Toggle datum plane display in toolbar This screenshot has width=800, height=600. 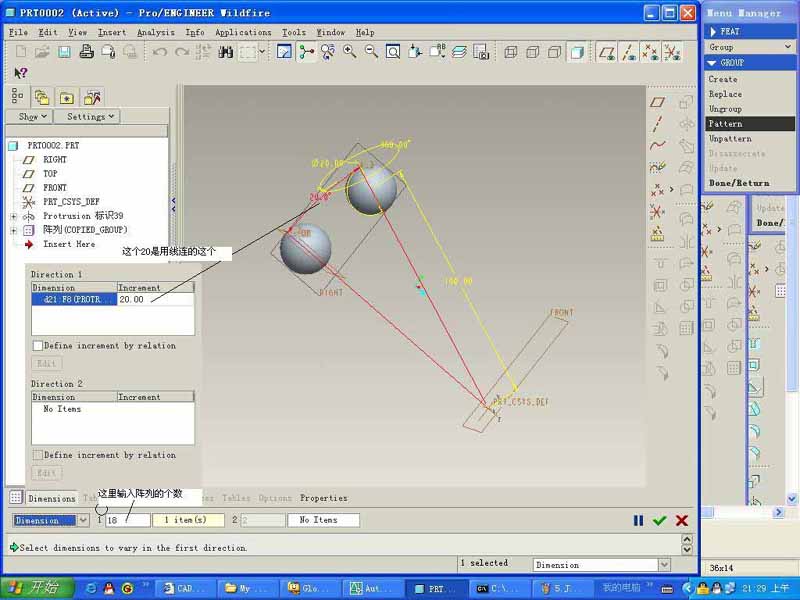tap(607, 52)
